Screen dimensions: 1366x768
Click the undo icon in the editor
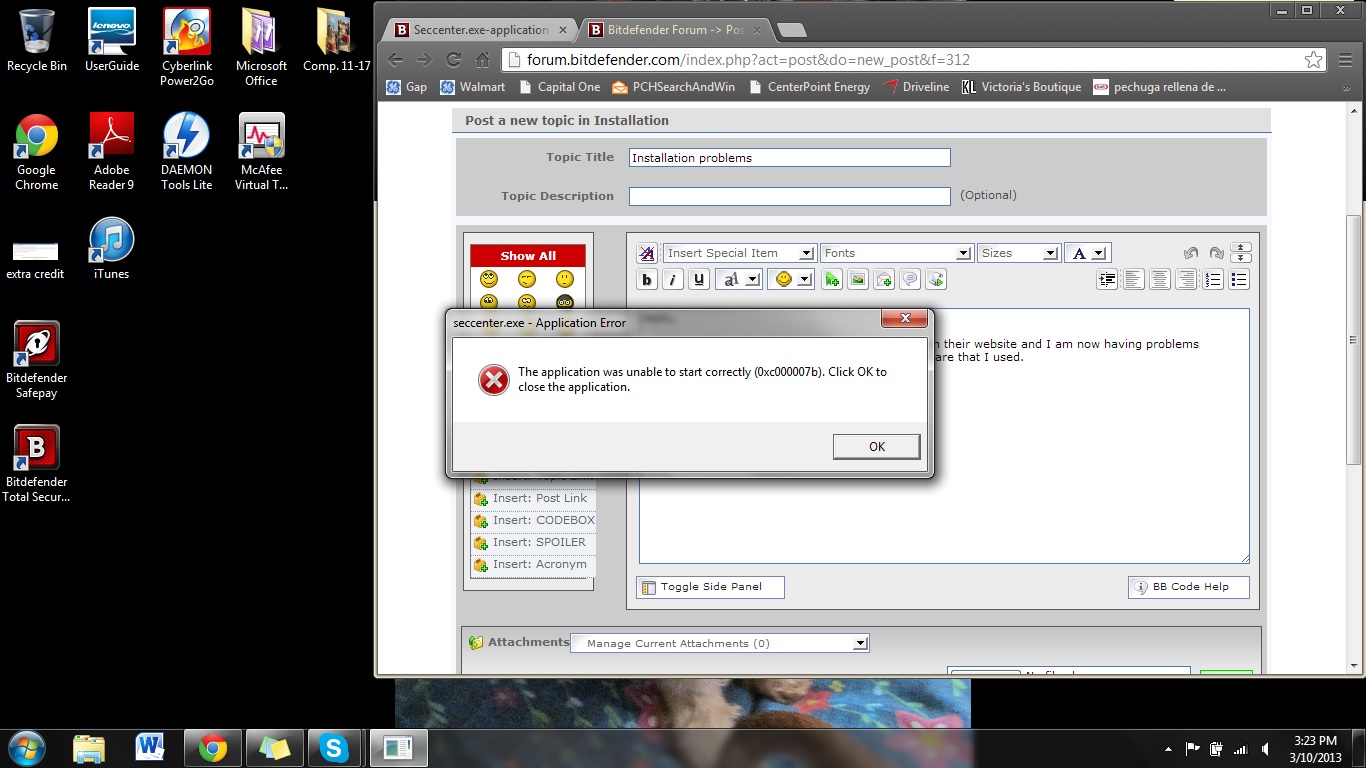point(1190,253)
